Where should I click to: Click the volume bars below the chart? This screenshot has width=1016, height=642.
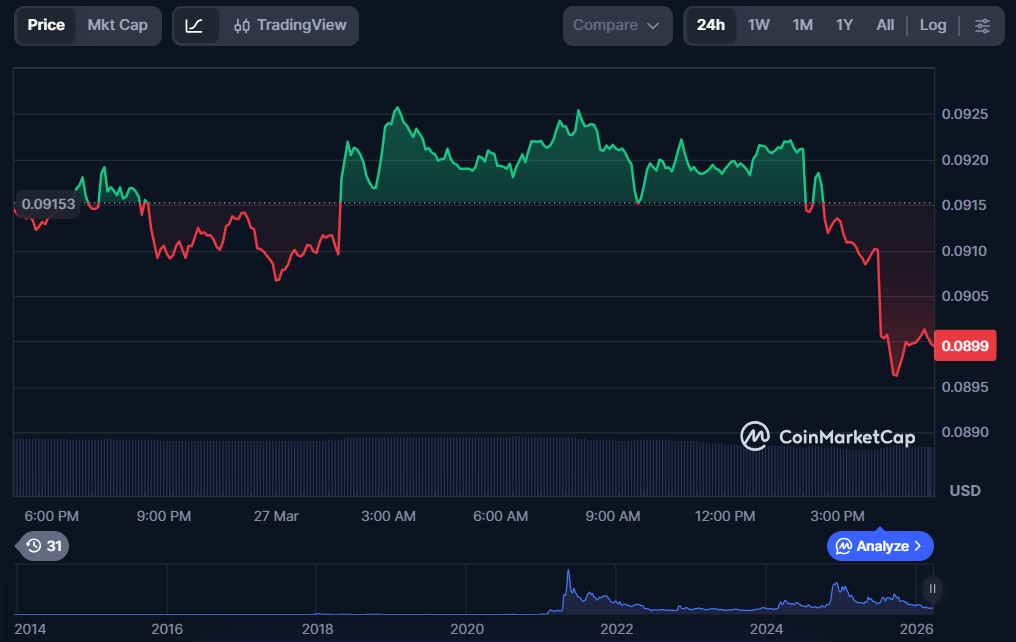pyautogui.click(x=470, y=465)
